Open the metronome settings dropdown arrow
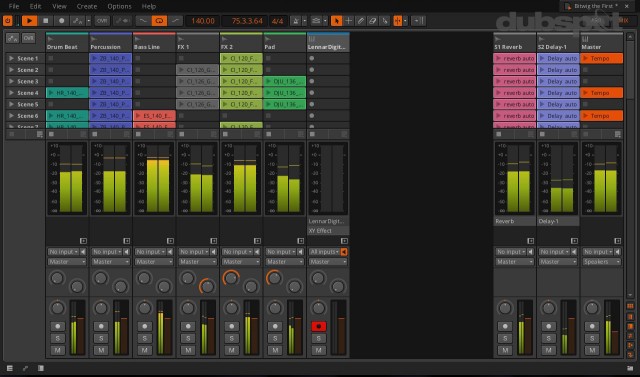The height and width of the screenshot is (377, 640). [304, 20]
